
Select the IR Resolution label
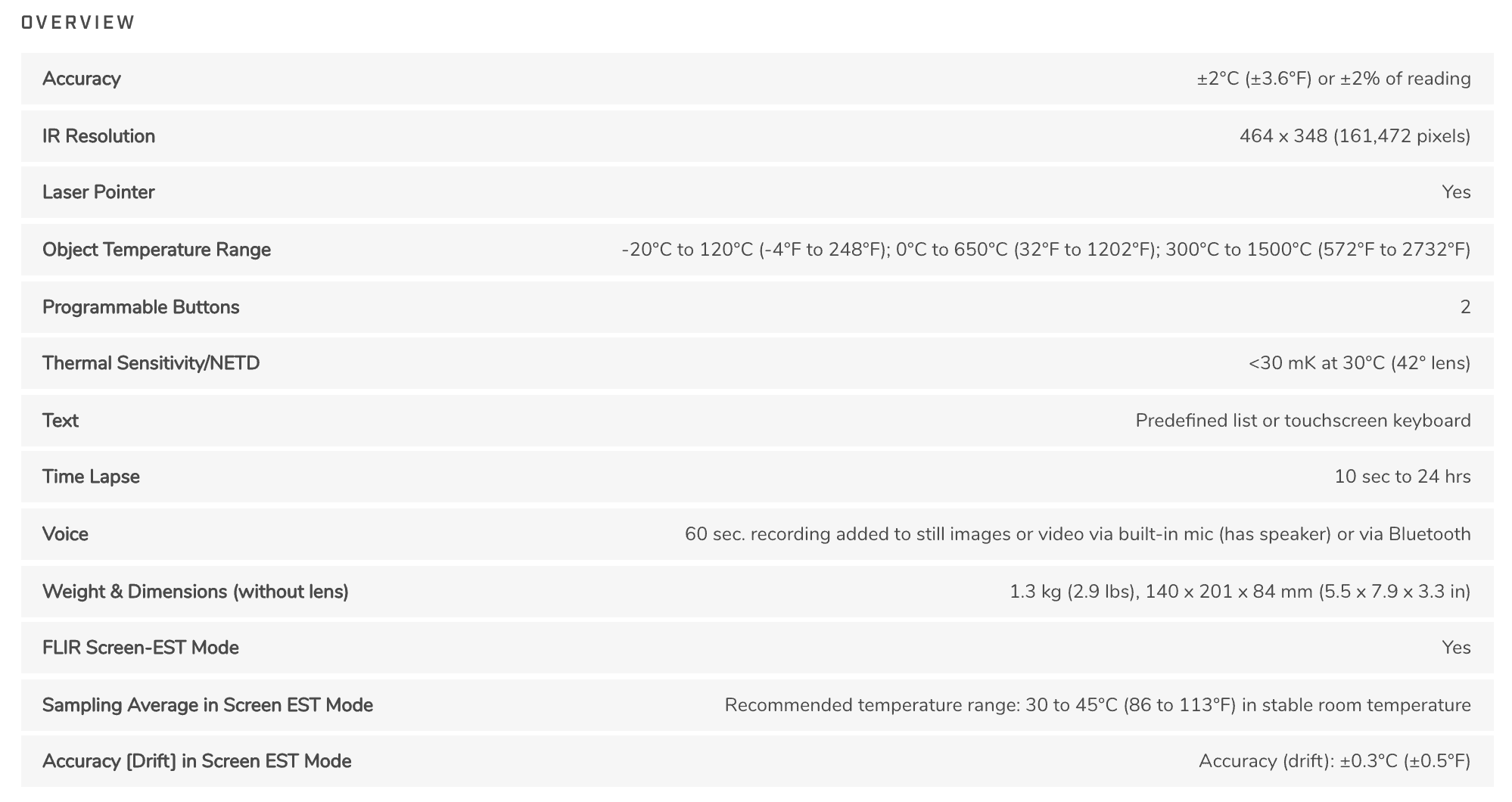[x=98, y=136]
